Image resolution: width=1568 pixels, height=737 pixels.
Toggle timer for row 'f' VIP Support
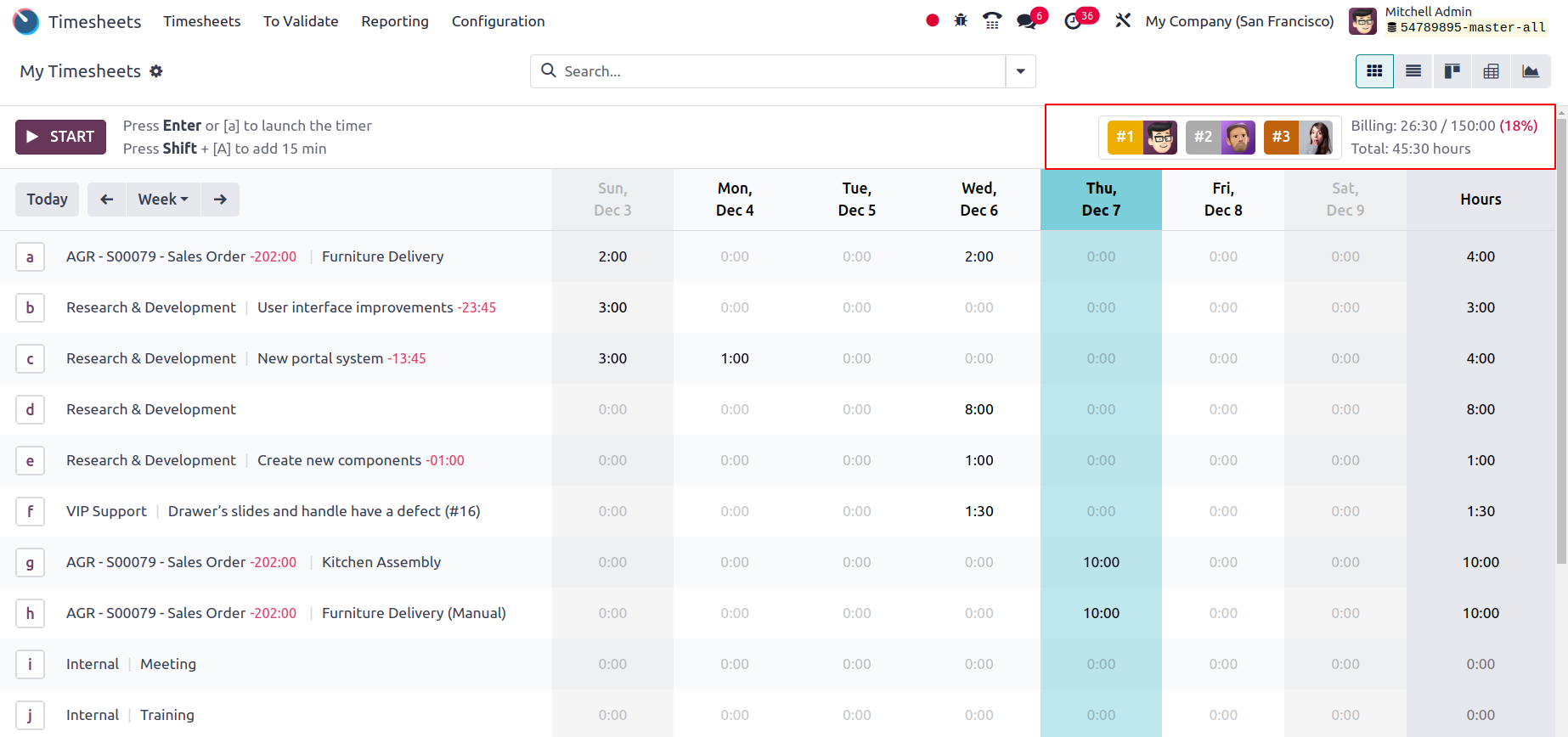(30, 511)
